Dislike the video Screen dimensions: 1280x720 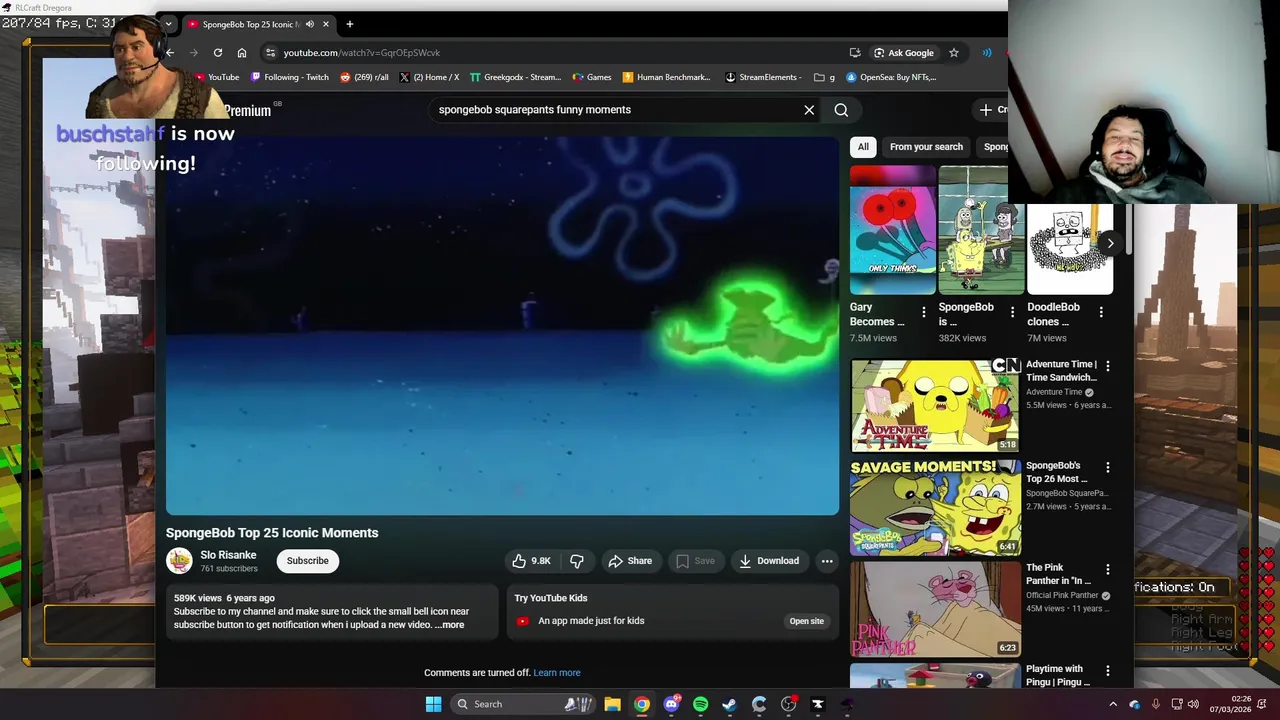[577, 561]
